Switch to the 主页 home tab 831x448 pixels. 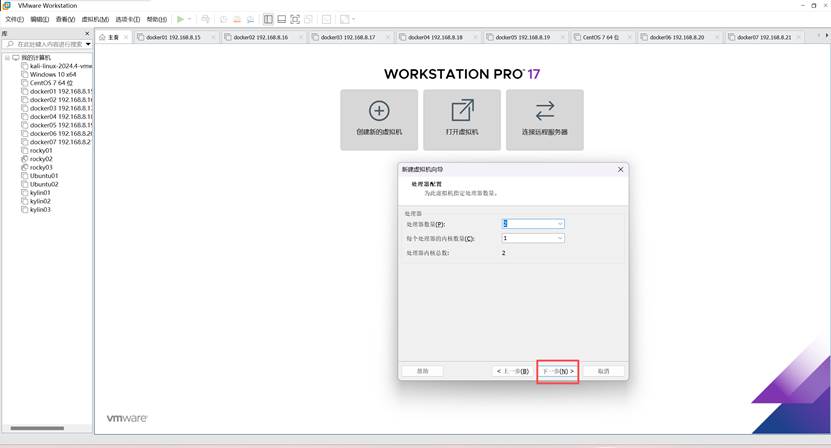[113, 37]
